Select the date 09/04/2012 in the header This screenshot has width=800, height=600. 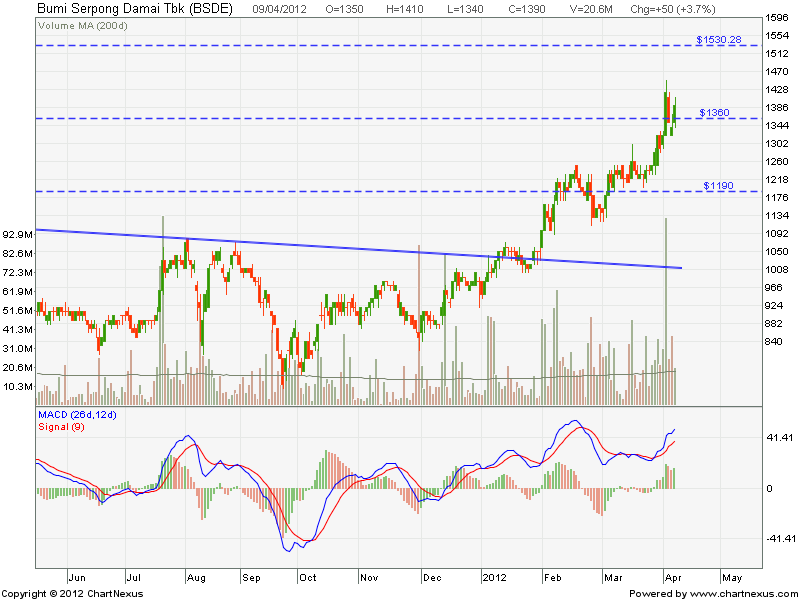click(279, 9)
